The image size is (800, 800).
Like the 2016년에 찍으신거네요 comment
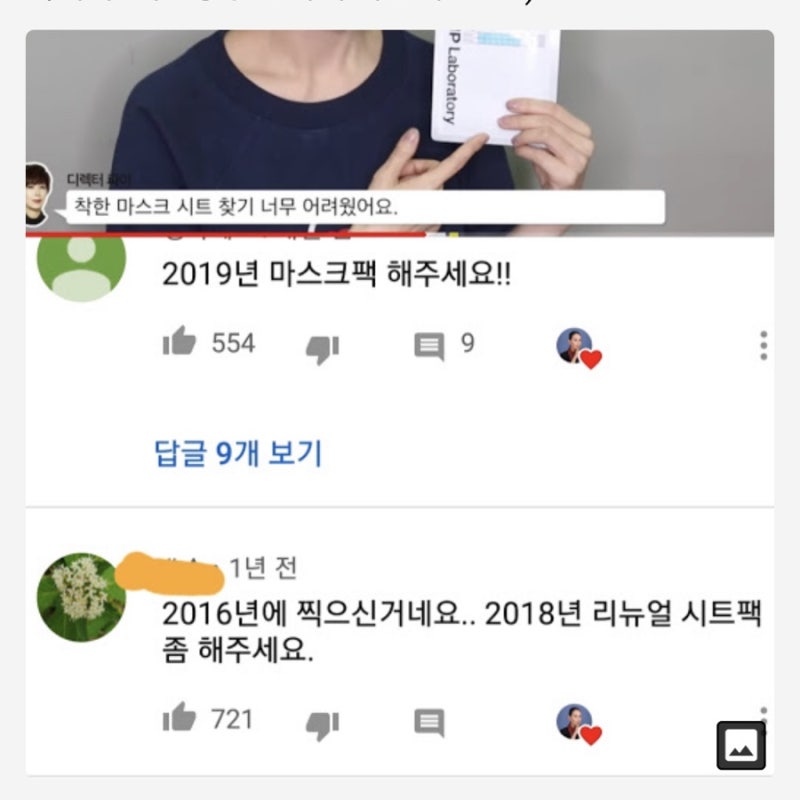point(179,717)
